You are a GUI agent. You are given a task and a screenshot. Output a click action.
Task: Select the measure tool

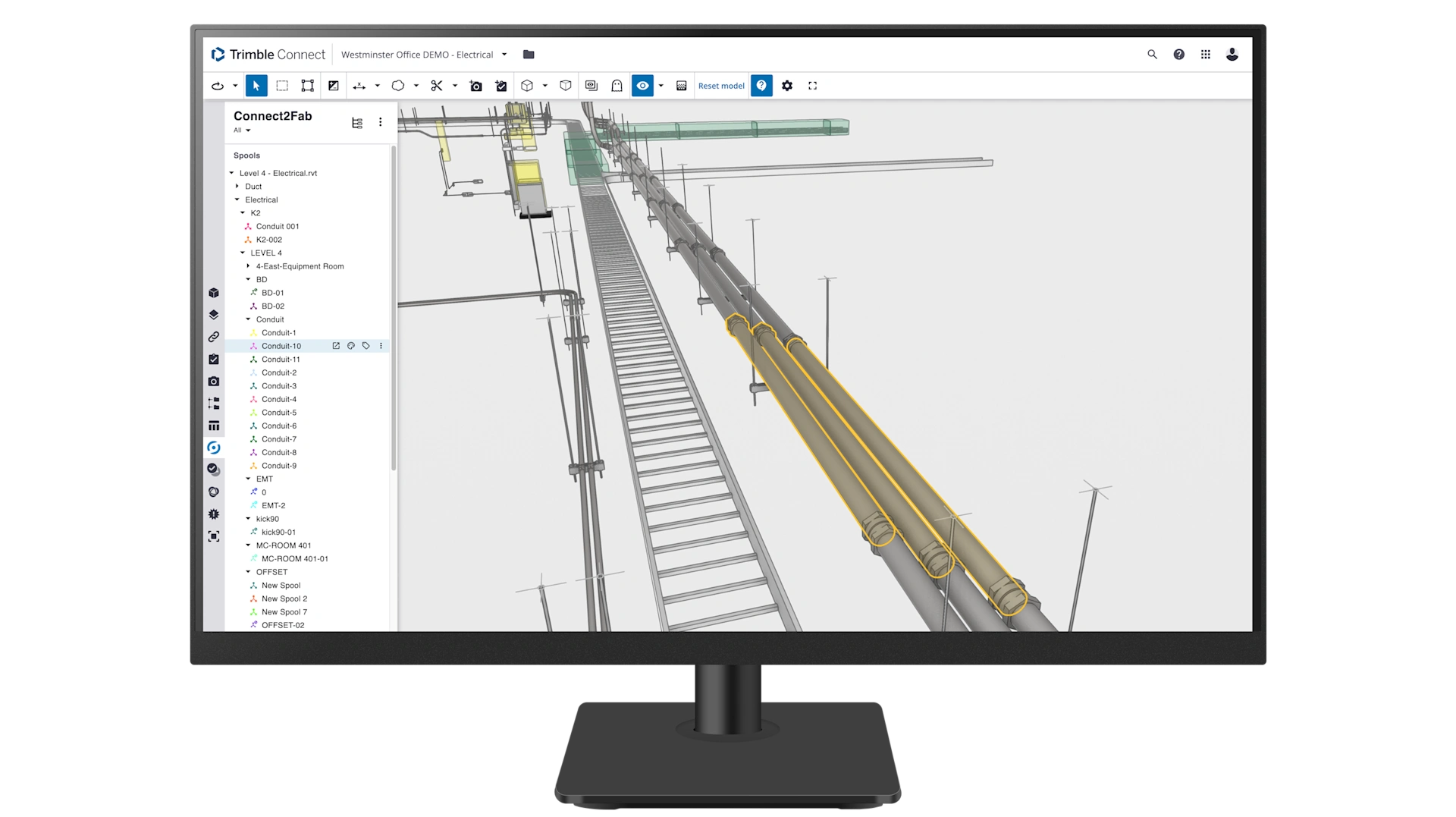click(x=359, y=86)
